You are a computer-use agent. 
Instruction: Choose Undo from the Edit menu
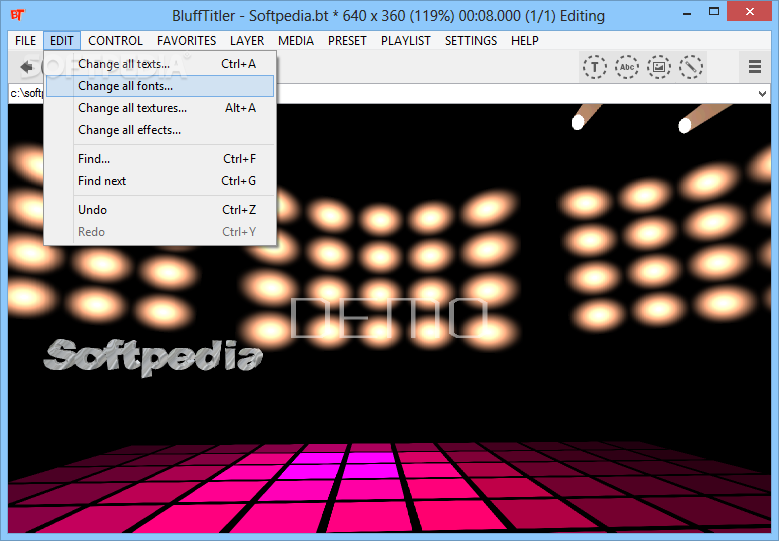coord(159,210)
